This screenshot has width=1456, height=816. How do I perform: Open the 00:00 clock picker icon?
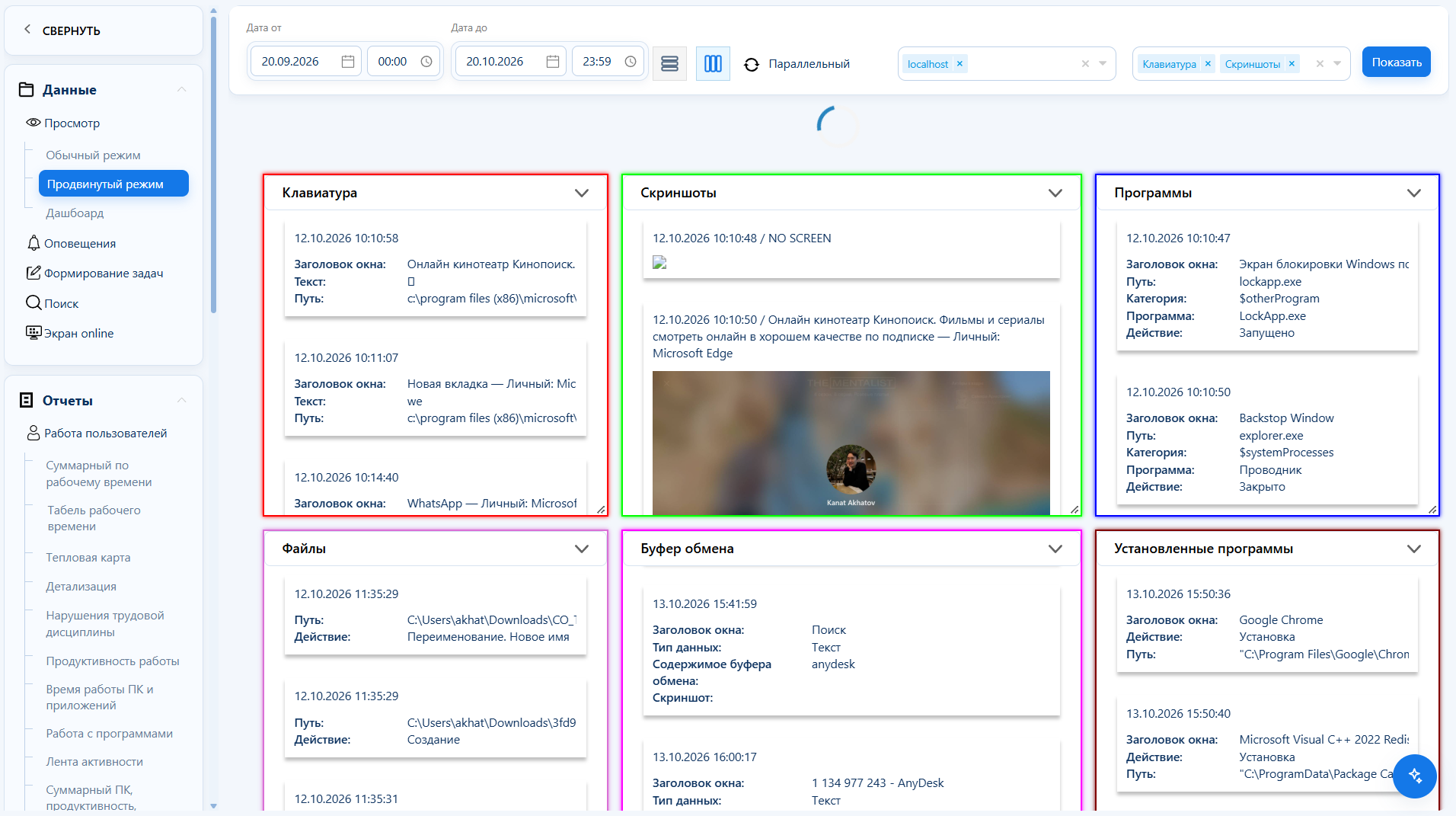click(x=426, y=62)
